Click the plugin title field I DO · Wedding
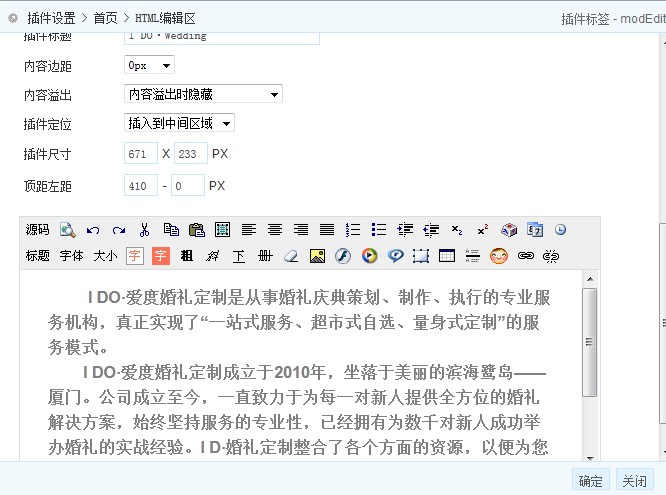Screen dimensions: 666x495 coord(222,37)
